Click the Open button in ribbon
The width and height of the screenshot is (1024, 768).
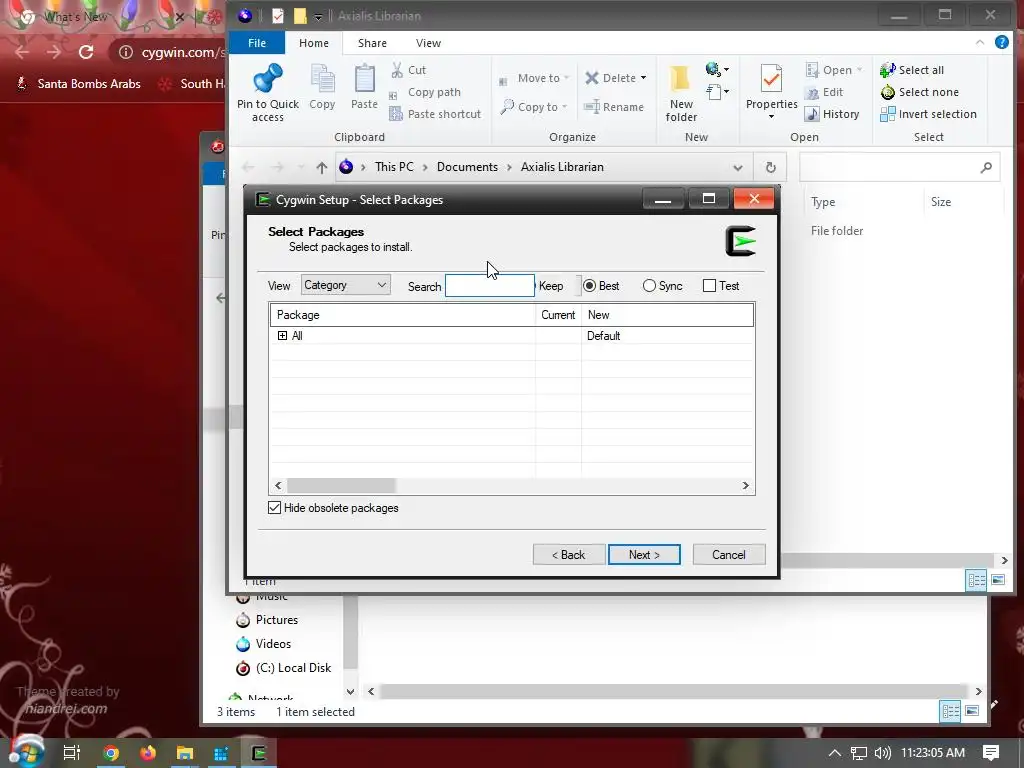[x=834, y=70]
